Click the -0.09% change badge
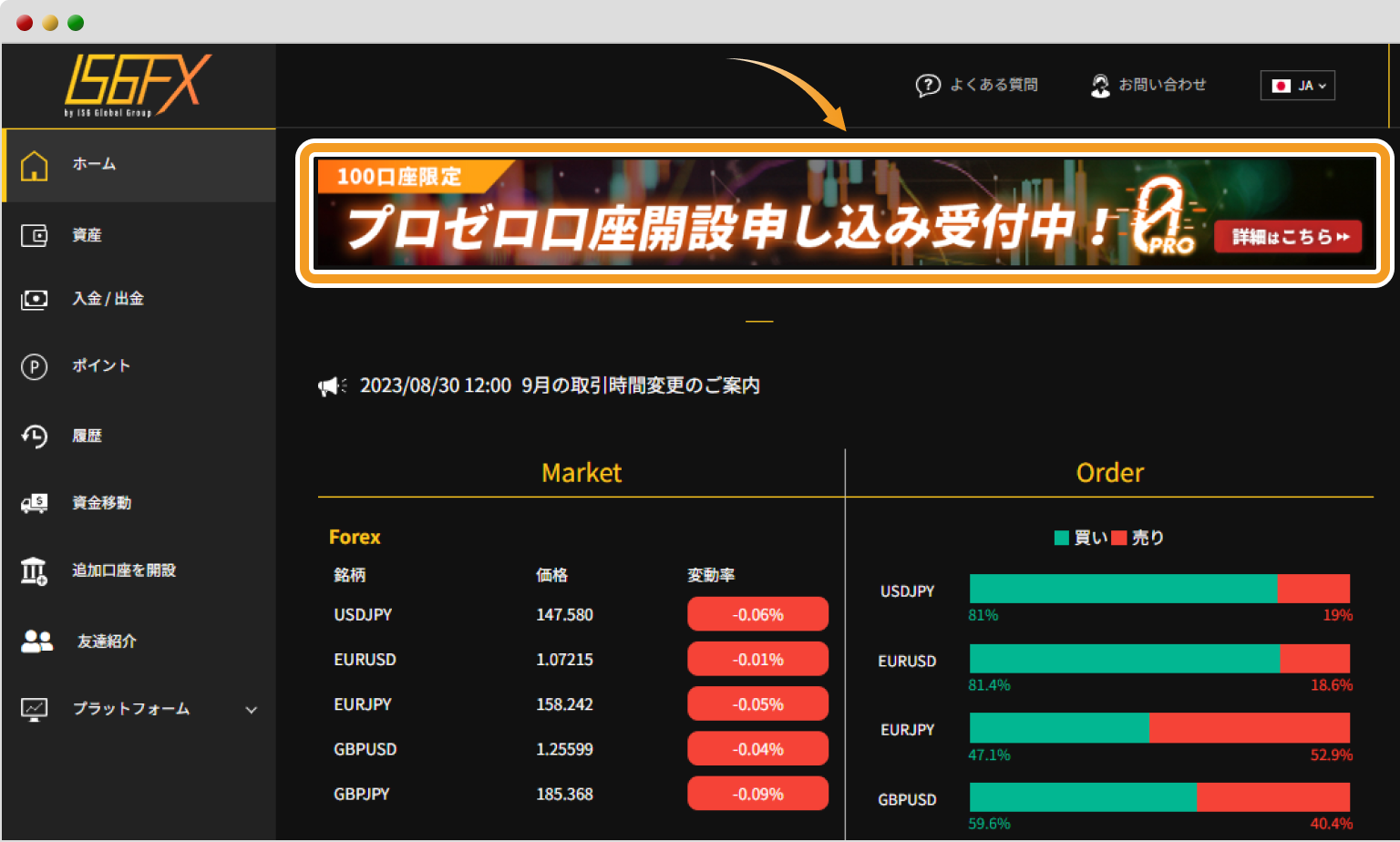 757,794
